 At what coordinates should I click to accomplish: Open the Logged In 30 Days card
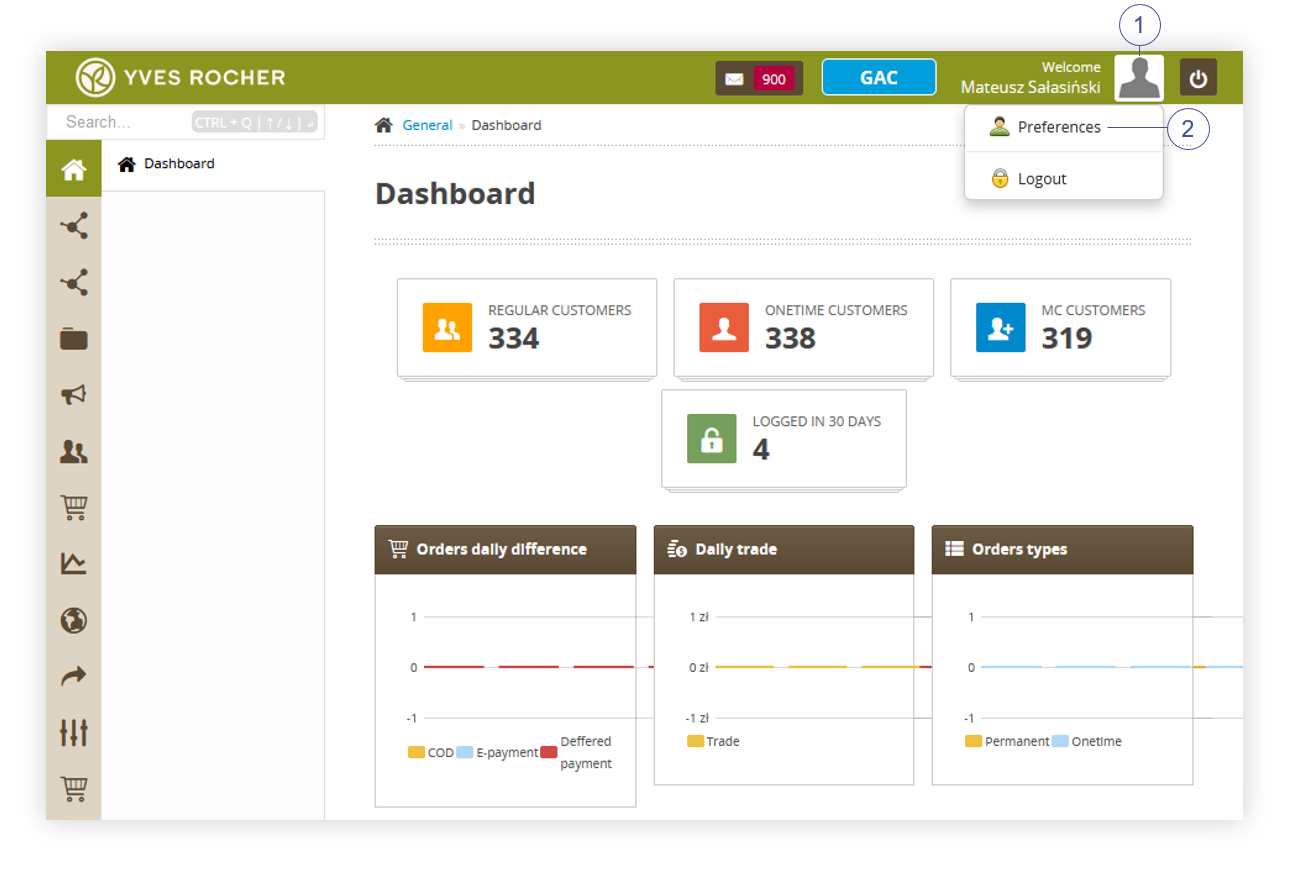[784, 438]
